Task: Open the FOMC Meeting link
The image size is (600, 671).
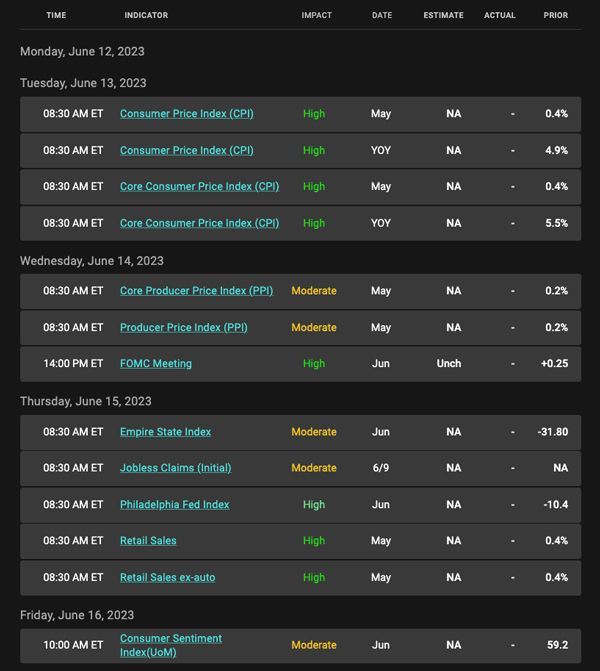Action: click(156, 364)
